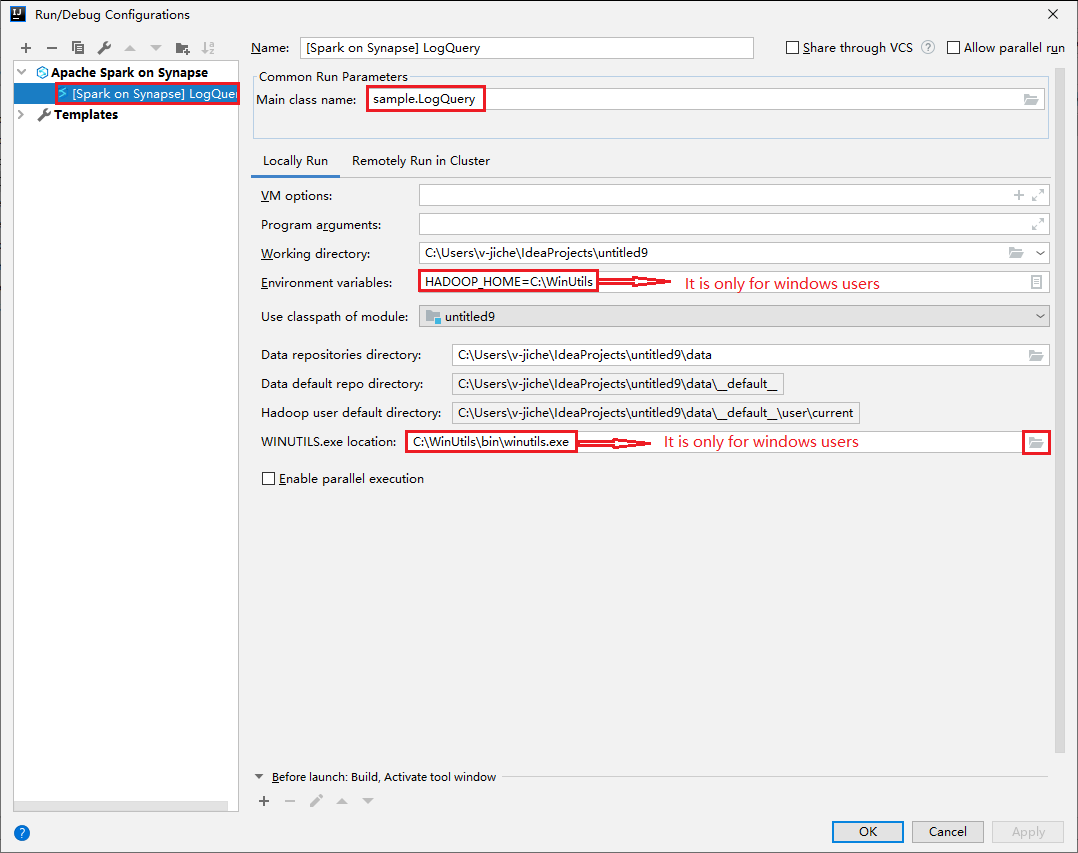Browse main class name folder icon
Viewport: 1078px width, 853px height.
[1031, 100]
